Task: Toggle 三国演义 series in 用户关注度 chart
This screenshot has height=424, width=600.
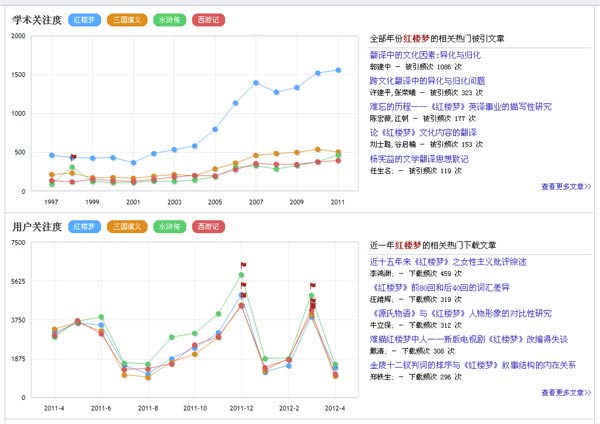Action: click(127, 227)
